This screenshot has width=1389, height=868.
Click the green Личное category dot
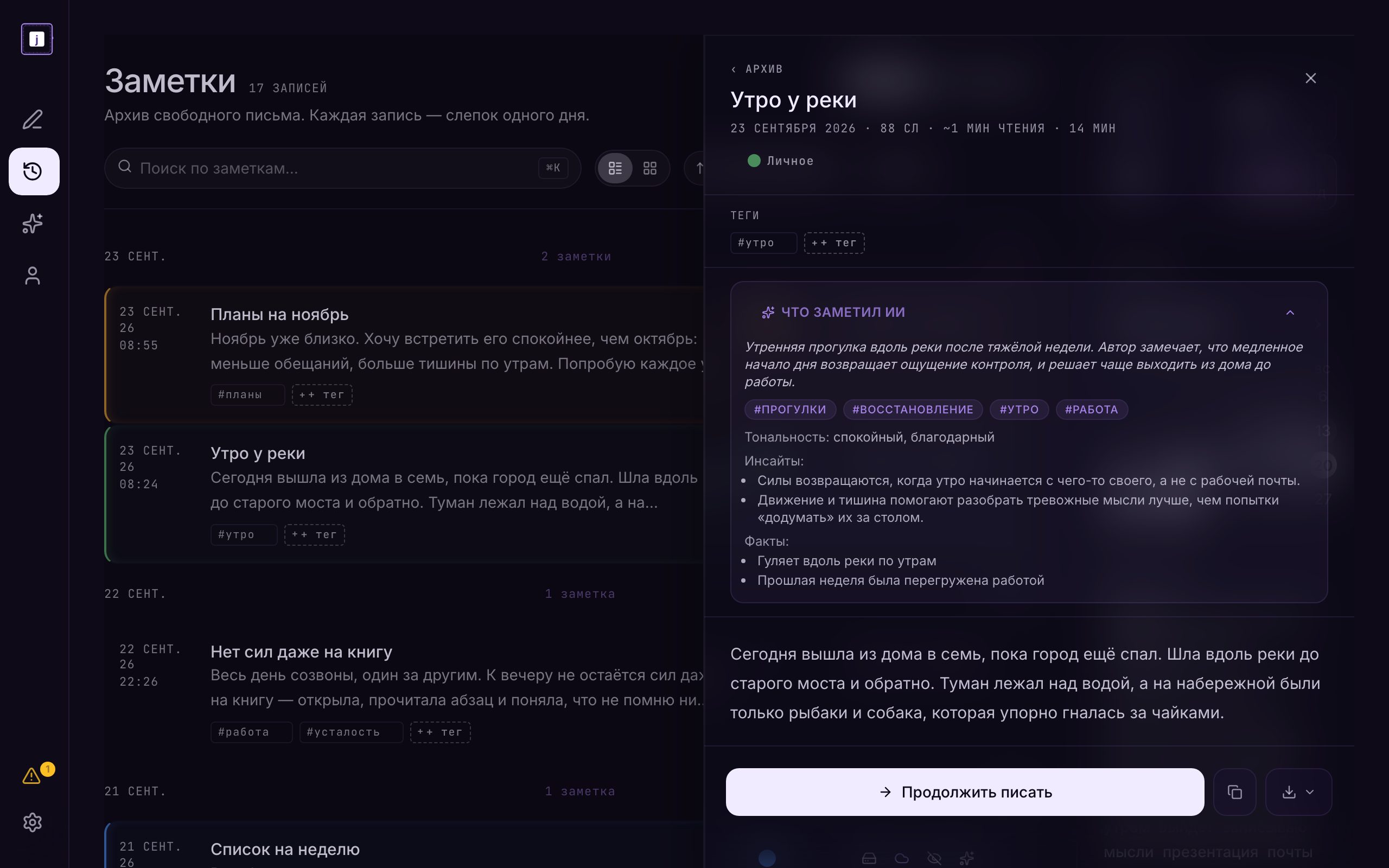pos(754,161)
